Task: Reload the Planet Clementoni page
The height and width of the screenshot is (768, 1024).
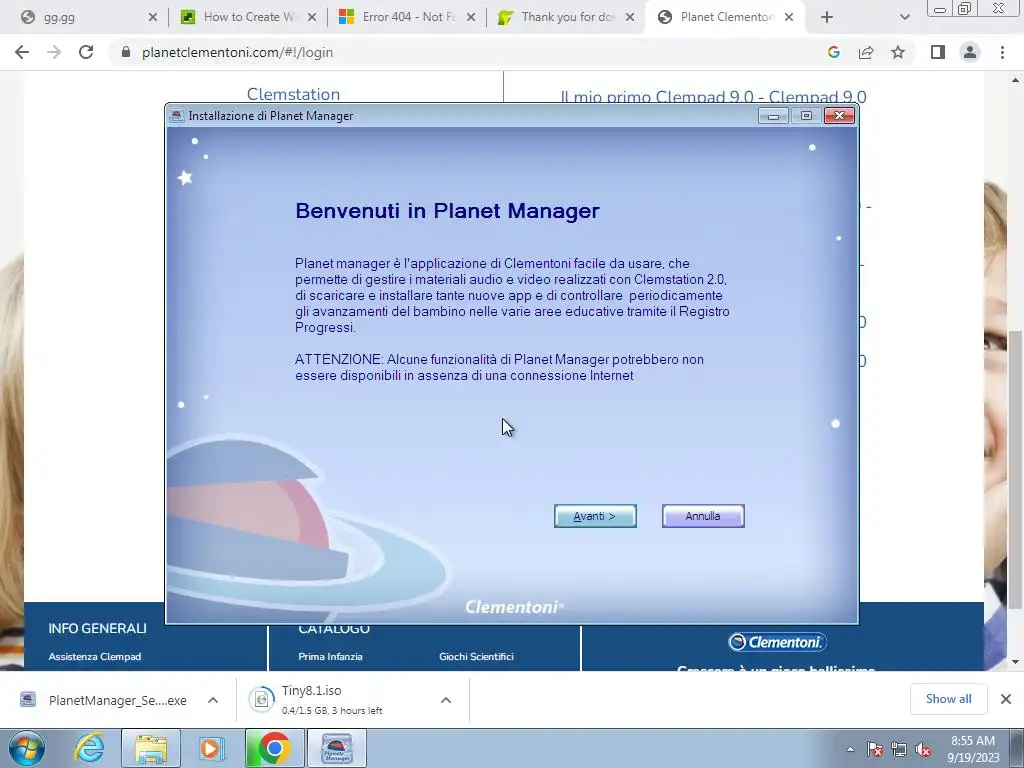Action: point(86,52)
